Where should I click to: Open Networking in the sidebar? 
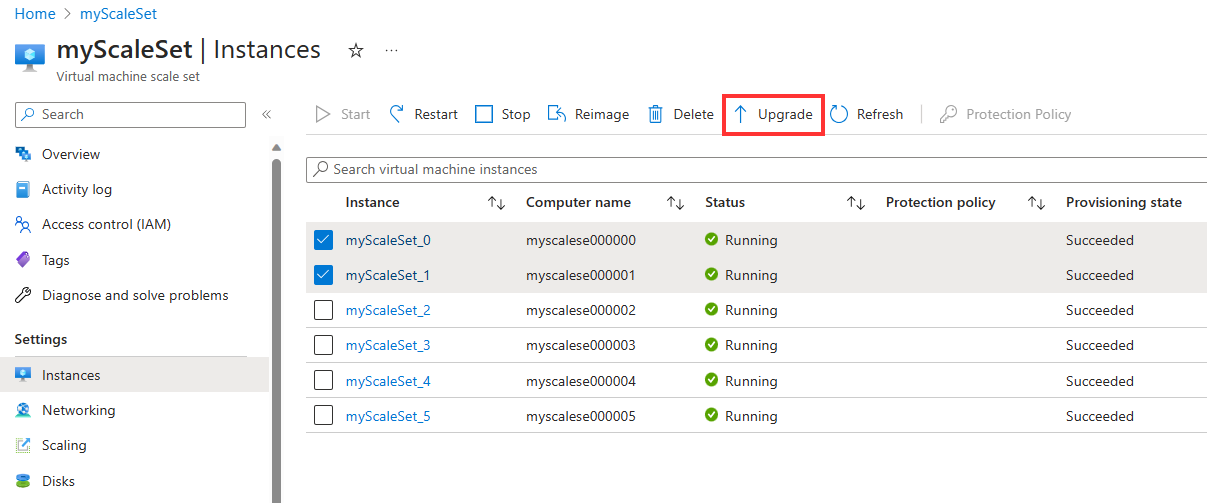(x=78, y=410)
